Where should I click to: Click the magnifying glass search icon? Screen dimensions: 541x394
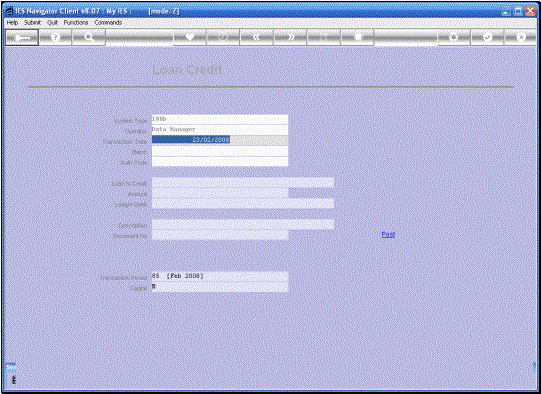coord(89,37)
